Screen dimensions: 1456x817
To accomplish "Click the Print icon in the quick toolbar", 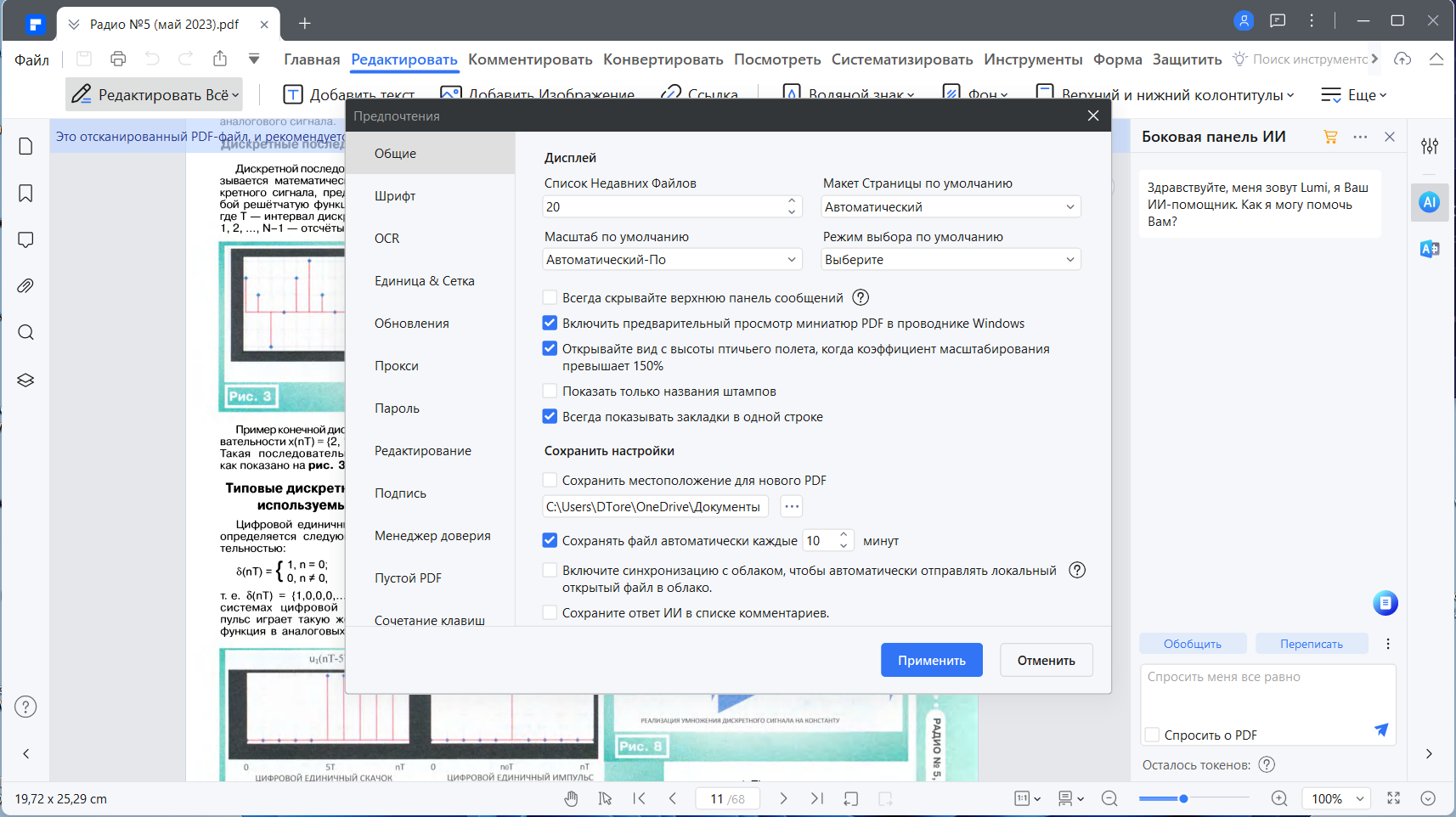I will pos(118,59).
